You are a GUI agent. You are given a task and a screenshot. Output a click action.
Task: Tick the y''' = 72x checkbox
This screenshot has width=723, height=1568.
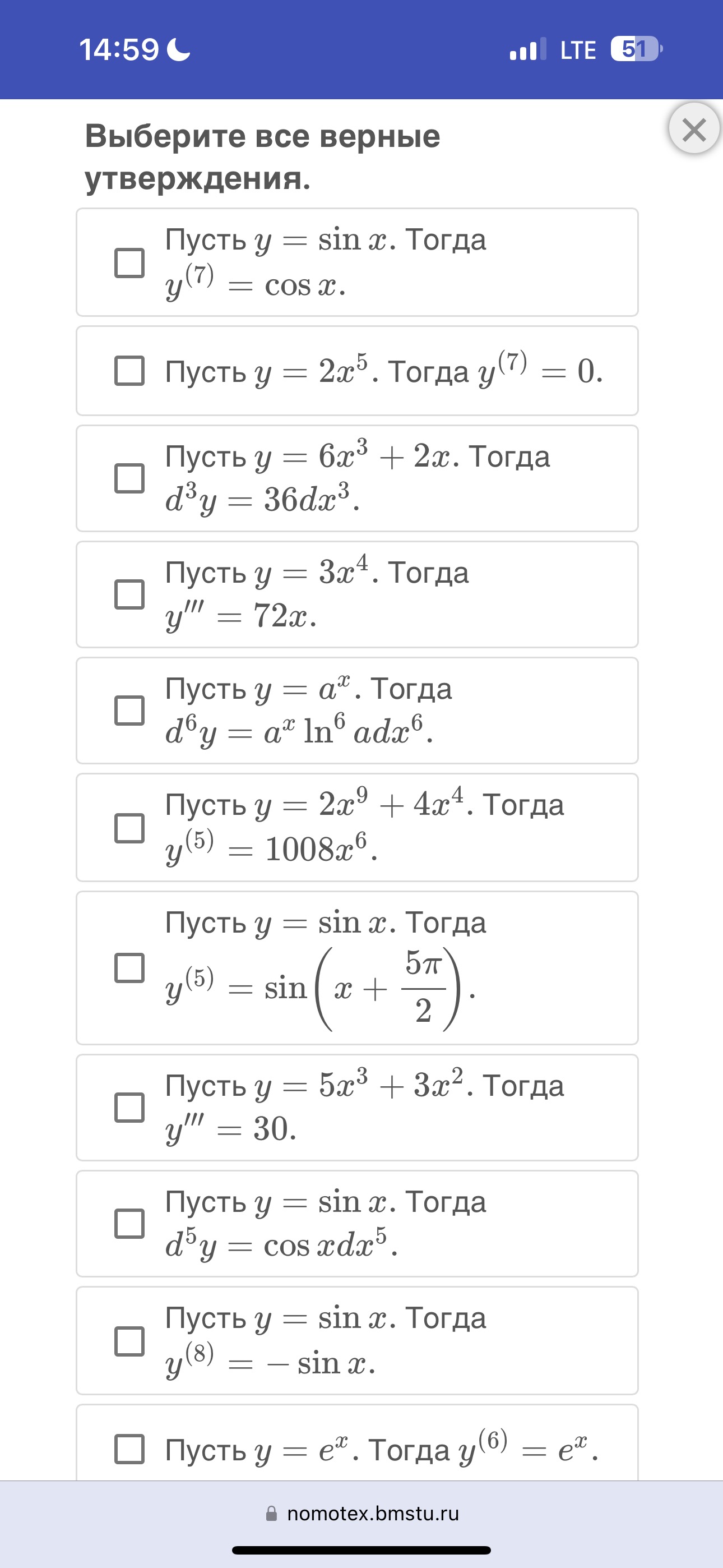[x=129, y=594]
